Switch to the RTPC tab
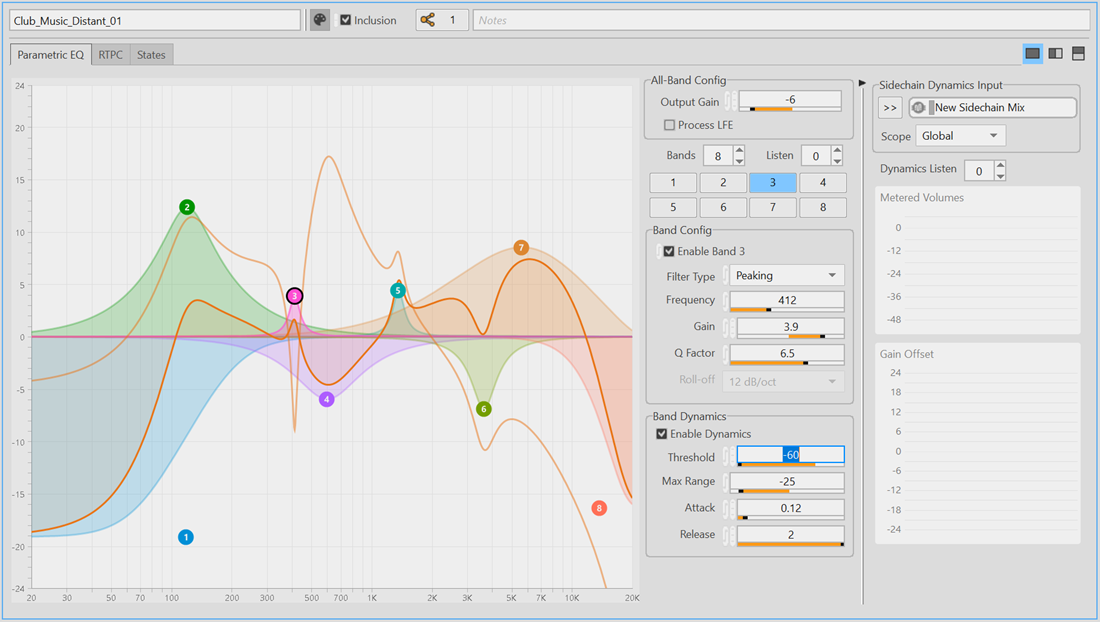 (x=110, y=55)
